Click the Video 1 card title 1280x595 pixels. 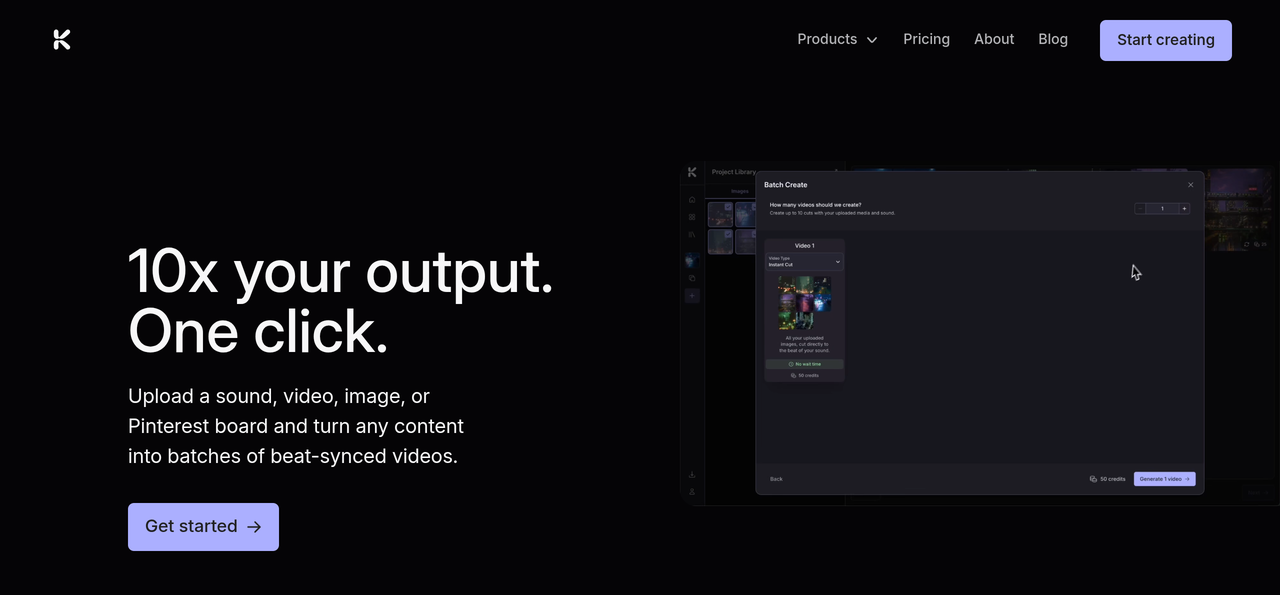(805, 245)
